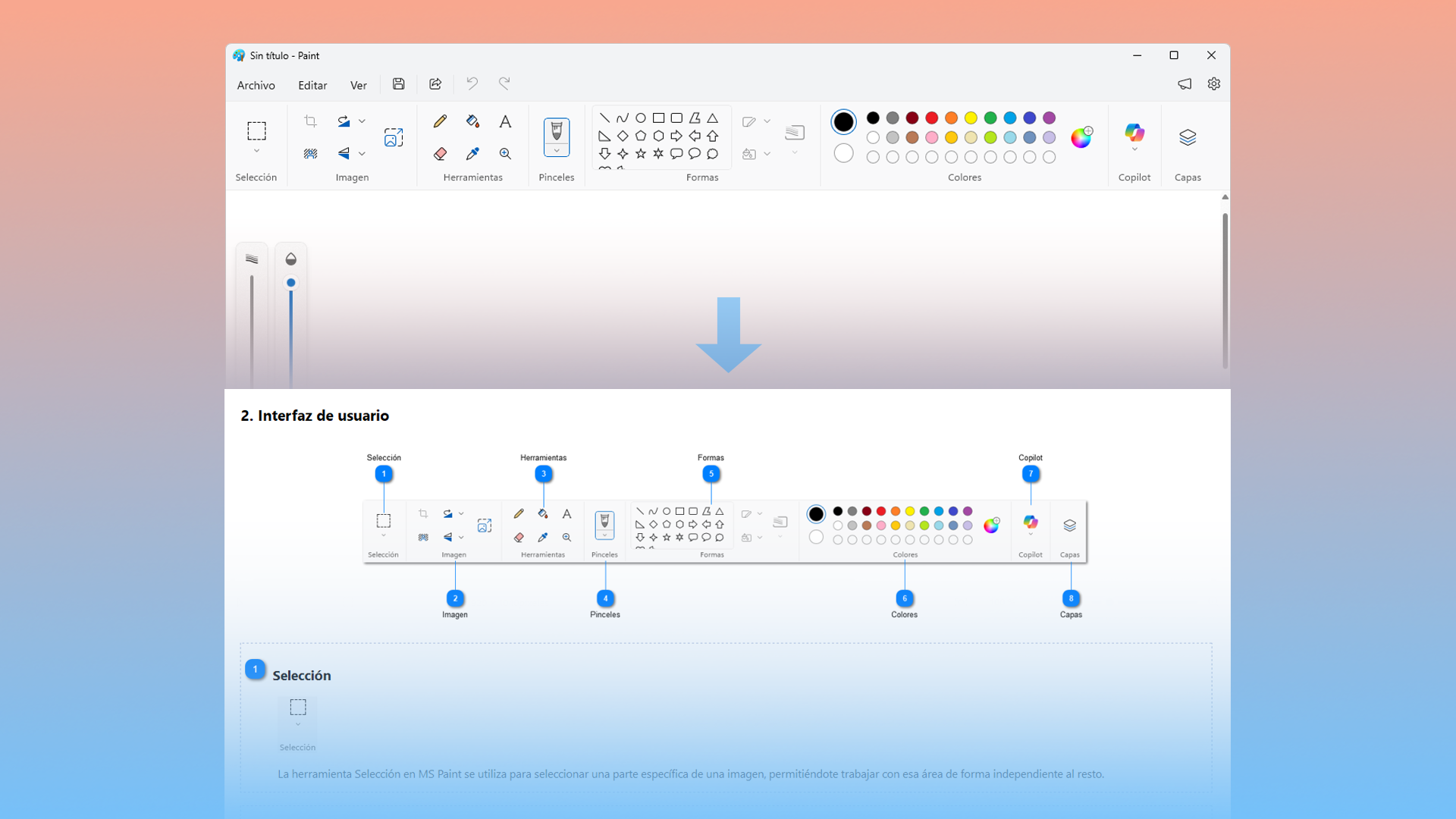Choose the Color picker eyedropper tool
The height and width of the screenshot is (819, 1456).
coord(472,154)
